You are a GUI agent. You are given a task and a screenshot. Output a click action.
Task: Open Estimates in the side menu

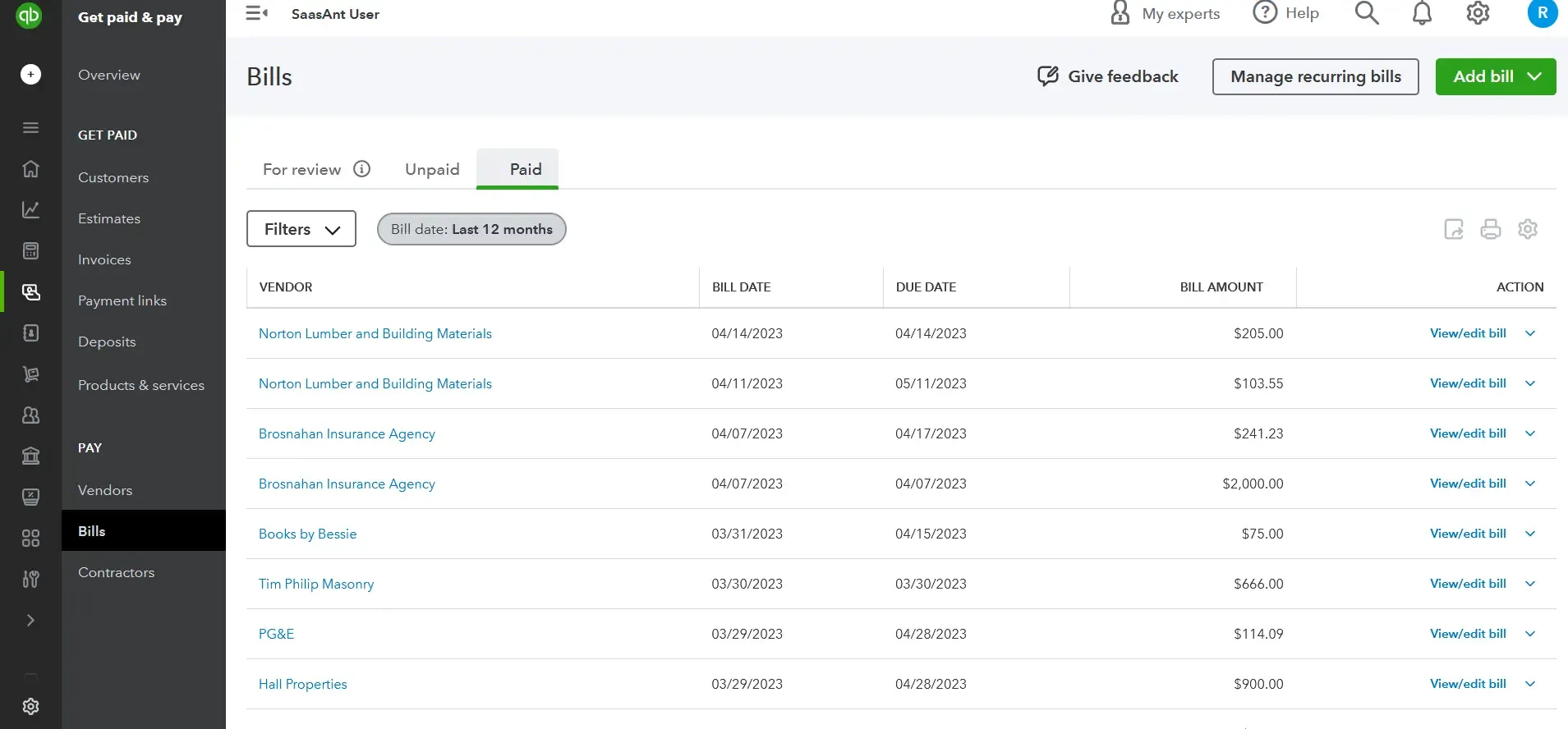click(x=109, y=218)
